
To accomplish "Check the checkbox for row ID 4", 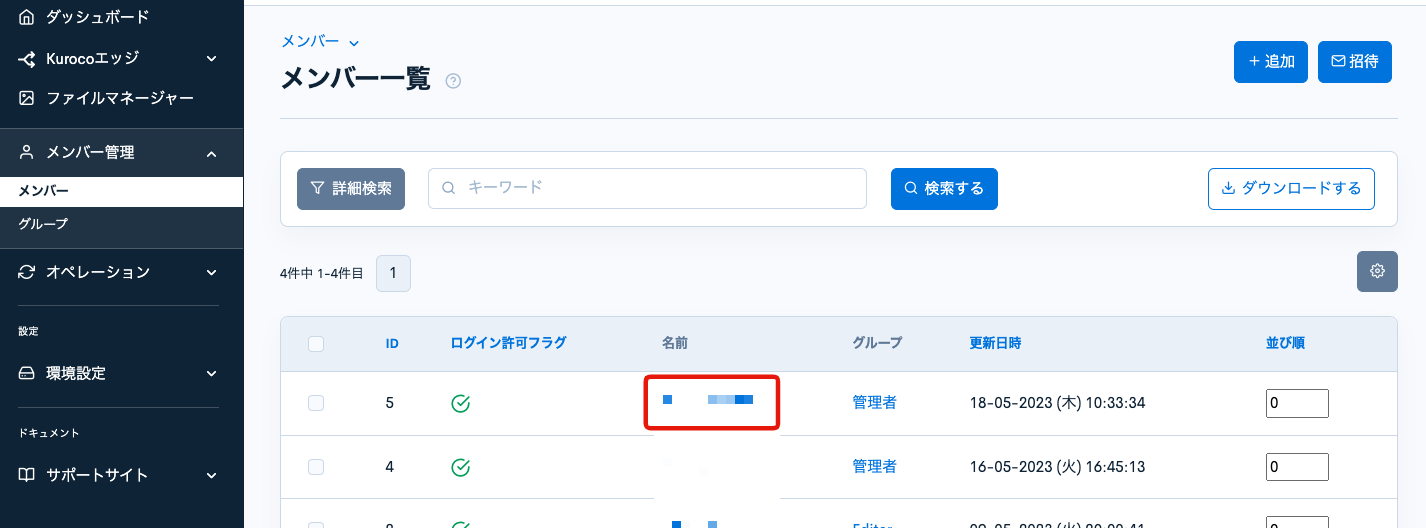I will click(316, 467).
